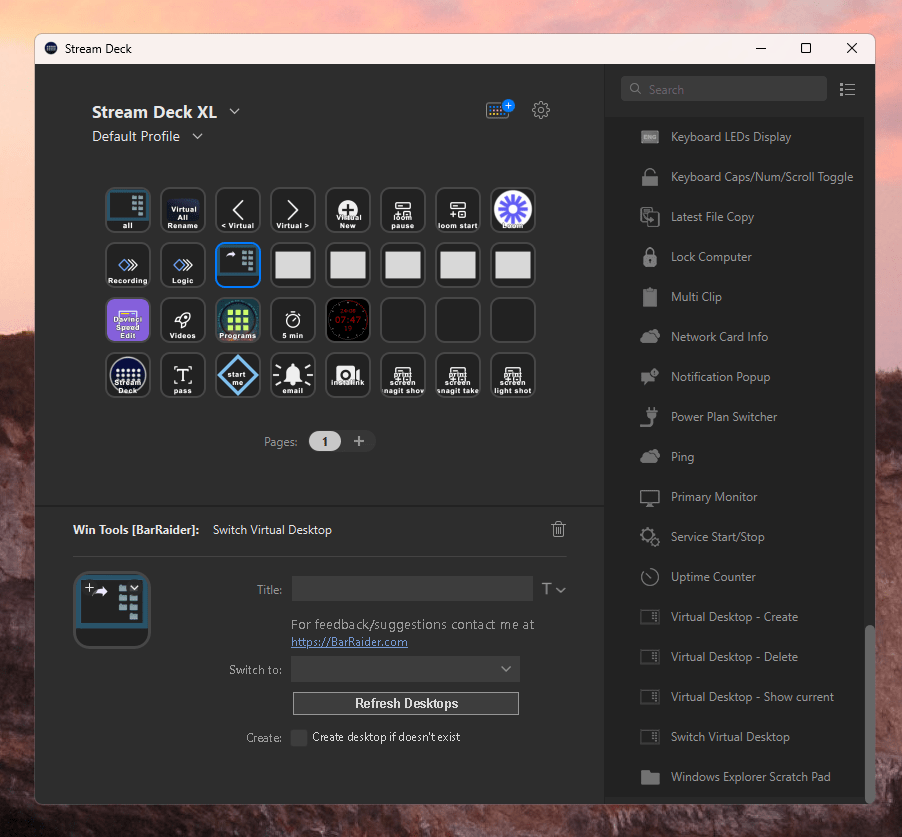This screenshot has width=902, height=837.
Task: Select the Programs folder key
Action: click(x=238, y=320)
